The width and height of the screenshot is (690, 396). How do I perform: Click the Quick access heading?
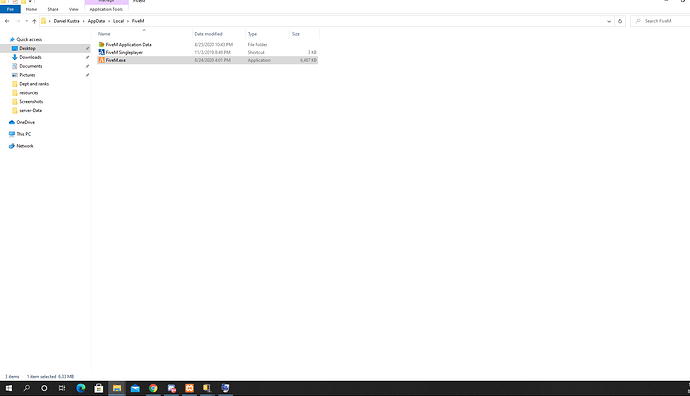29,40
